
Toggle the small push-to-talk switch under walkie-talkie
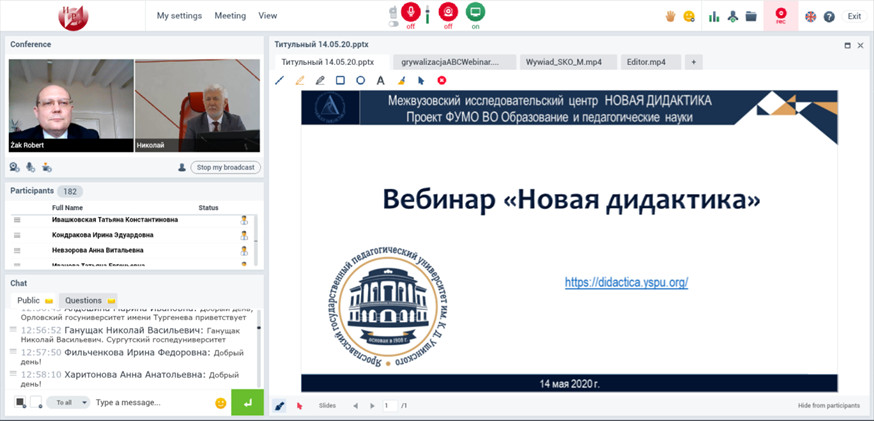pos(394,24)
